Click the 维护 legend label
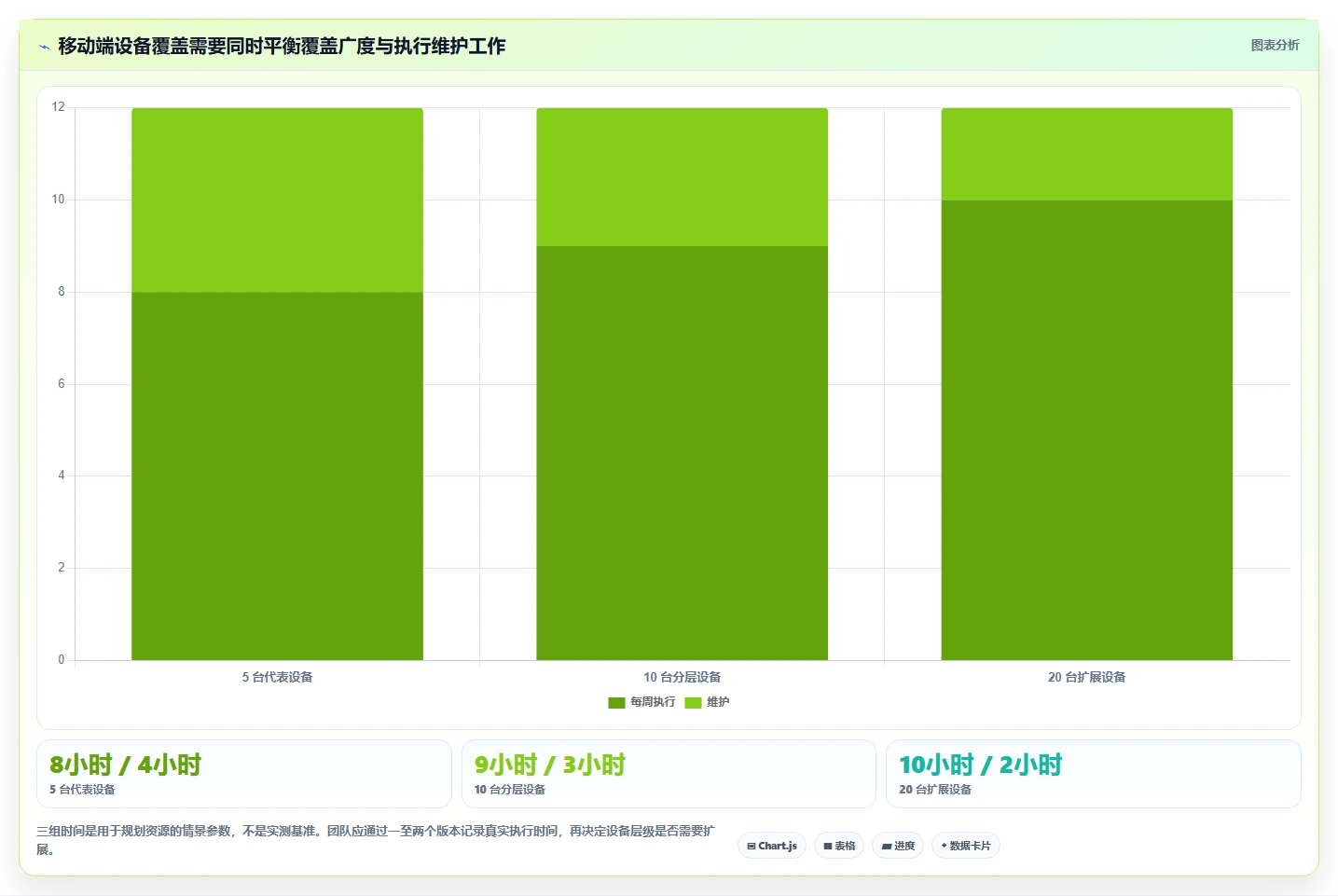This screenshot has height=896, width=1338. 718,702
